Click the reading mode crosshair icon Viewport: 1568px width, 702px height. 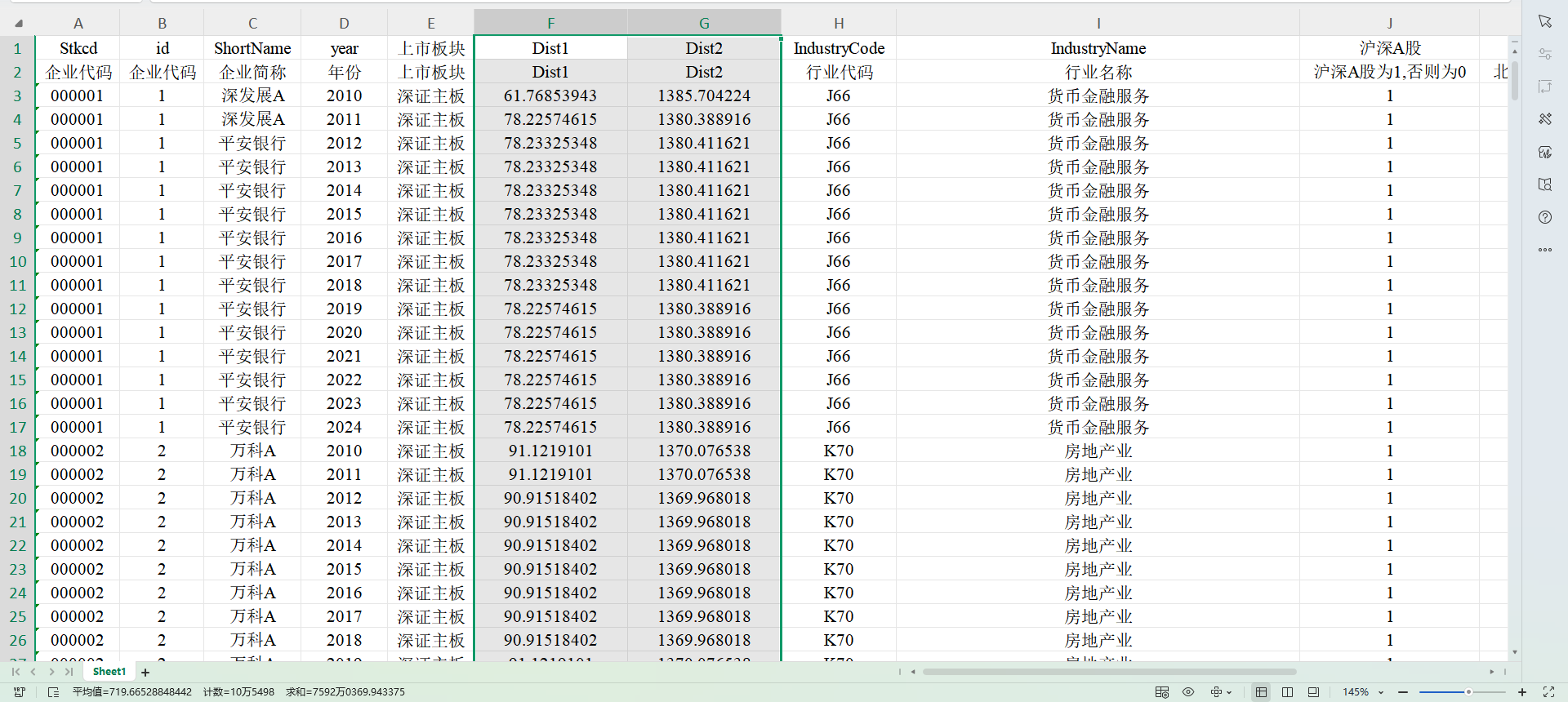coord(1216,692)
